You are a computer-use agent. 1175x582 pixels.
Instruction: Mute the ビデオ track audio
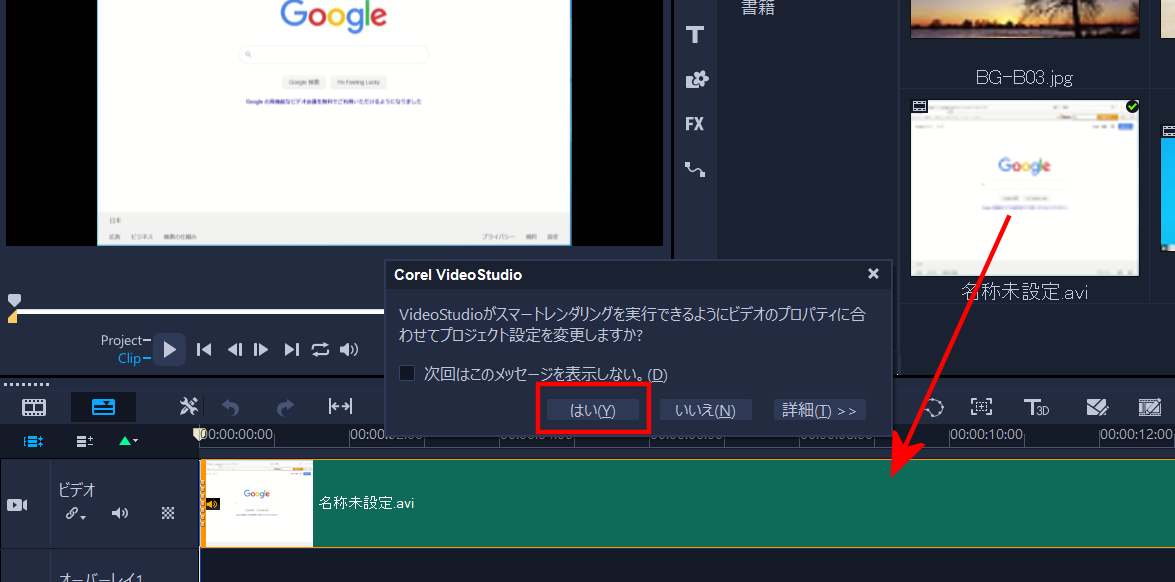click(x=119, y=513)
